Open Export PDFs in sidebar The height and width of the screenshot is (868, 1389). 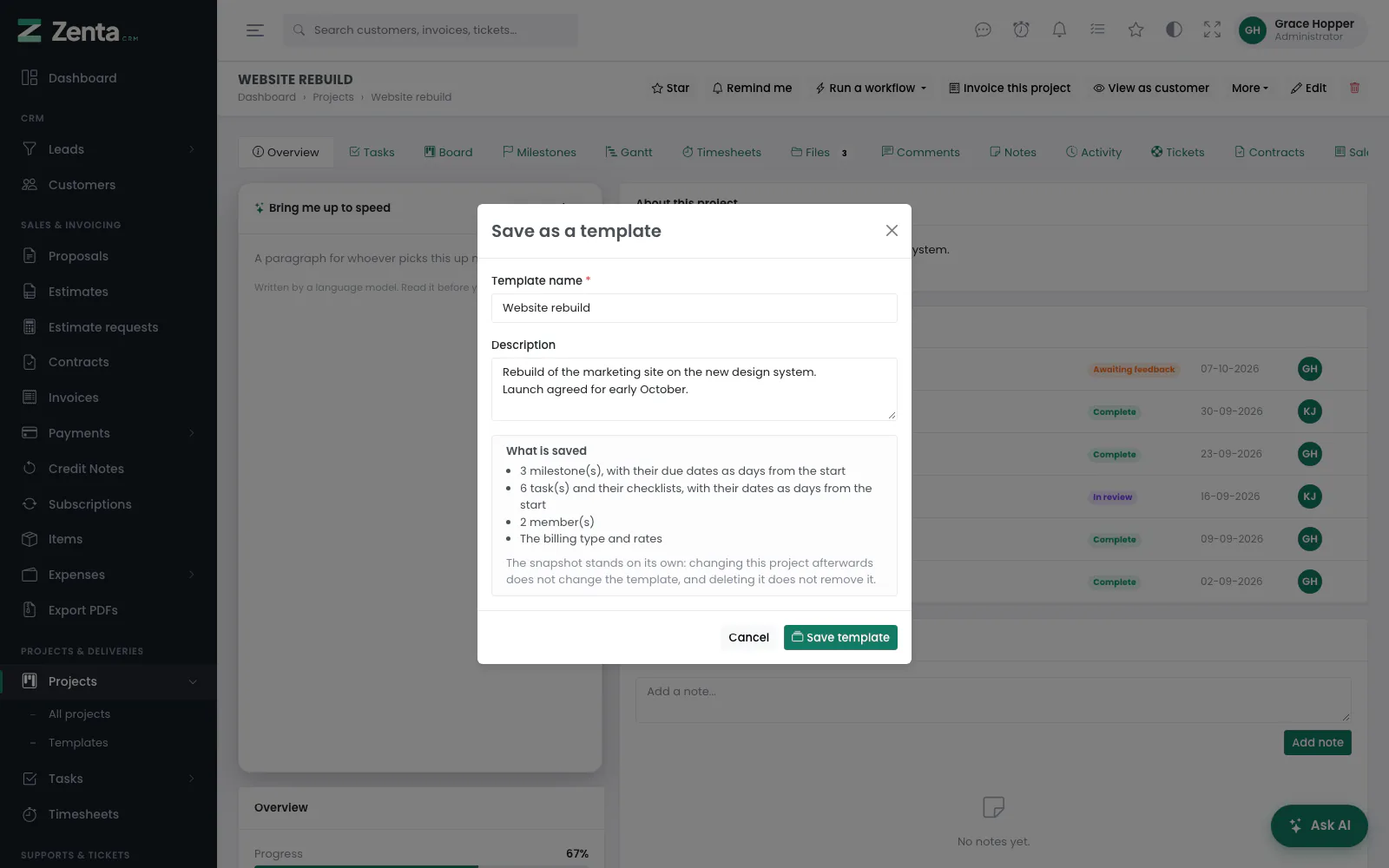tap(109, 610)
